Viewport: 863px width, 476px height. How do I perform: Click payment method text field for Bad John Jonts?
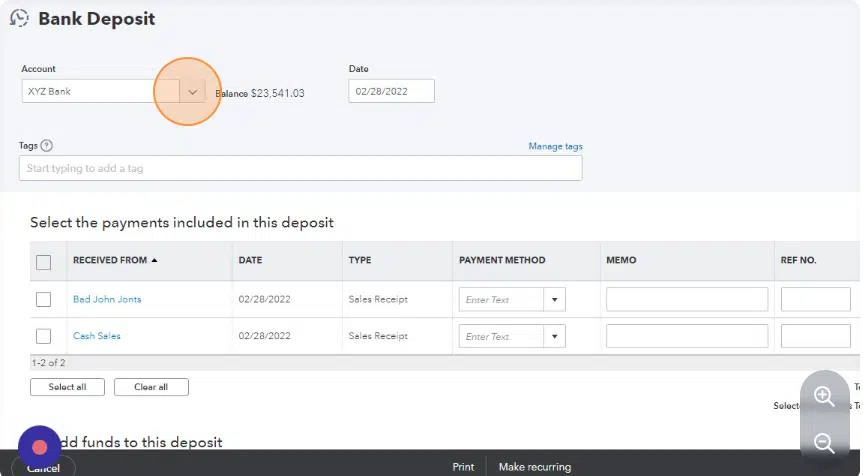pyautogui.click(x=501, y=300)
